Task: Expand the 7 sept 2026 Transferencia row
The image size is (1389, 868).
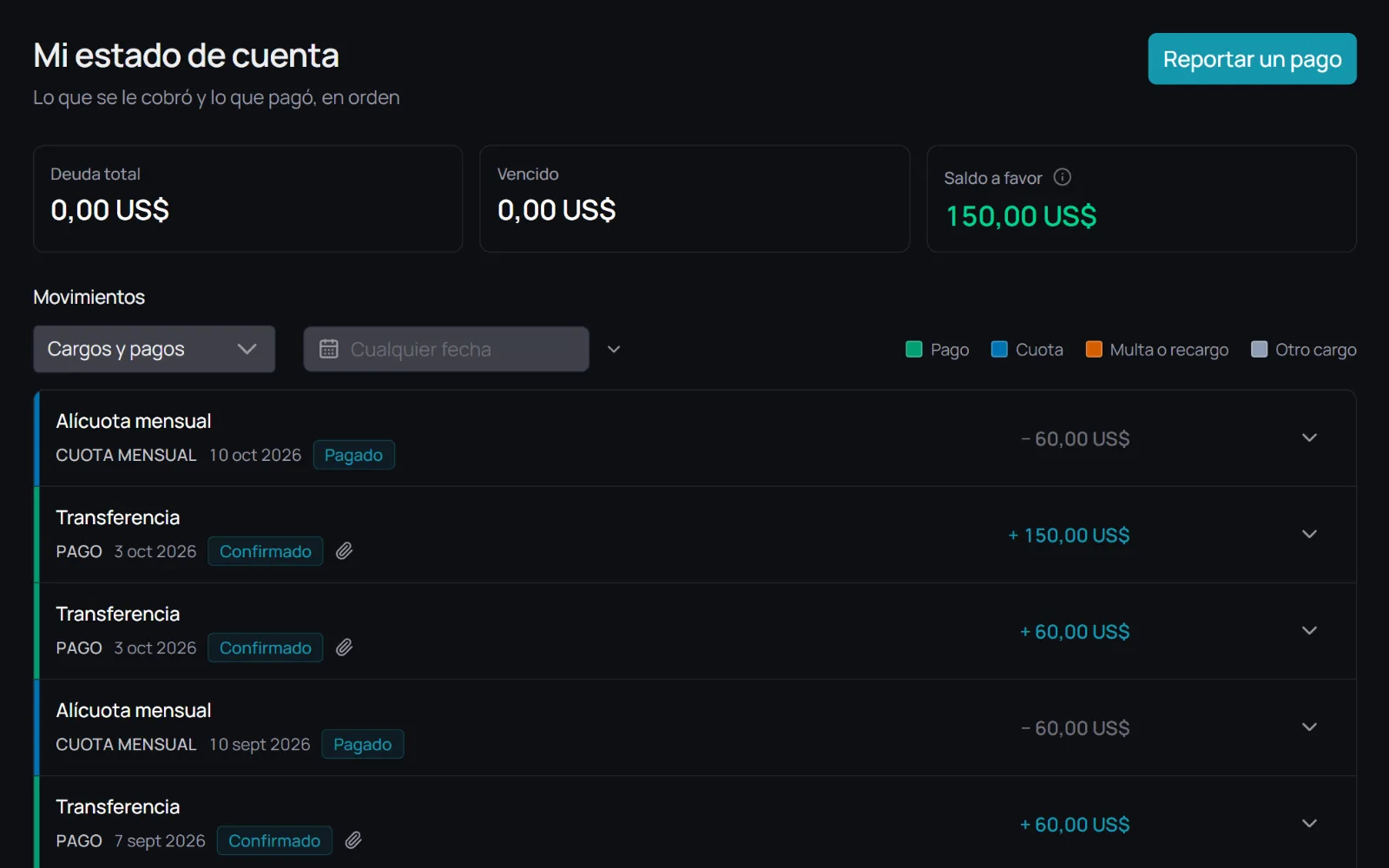Action: pos(1309,823)
